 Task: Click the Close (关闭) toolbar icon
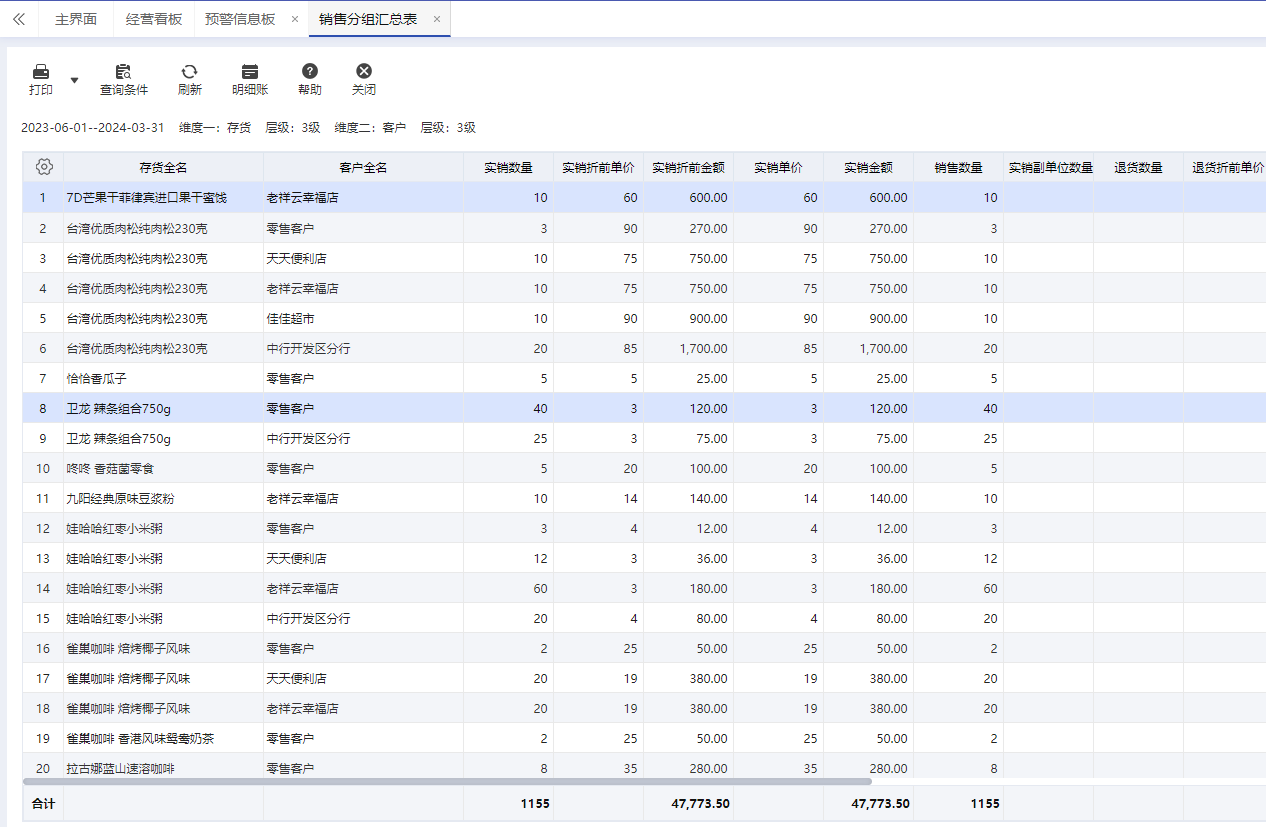[364, 72]
